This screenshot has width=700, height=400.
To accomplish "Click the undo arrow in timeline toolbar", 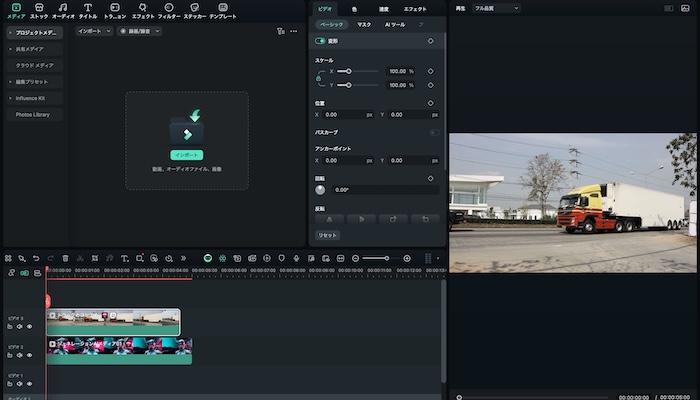I will (x=36, y=258).
